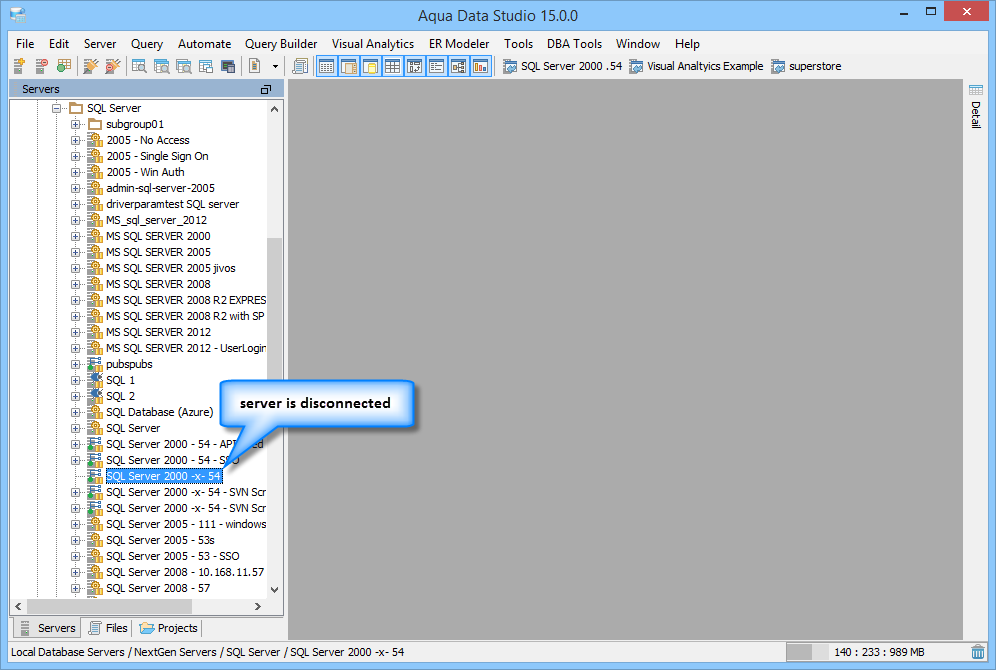Select SQL Server 2008 - 10.168.11.57 row
The height and width of the screenshot is (670, 996).
point(185,572)
